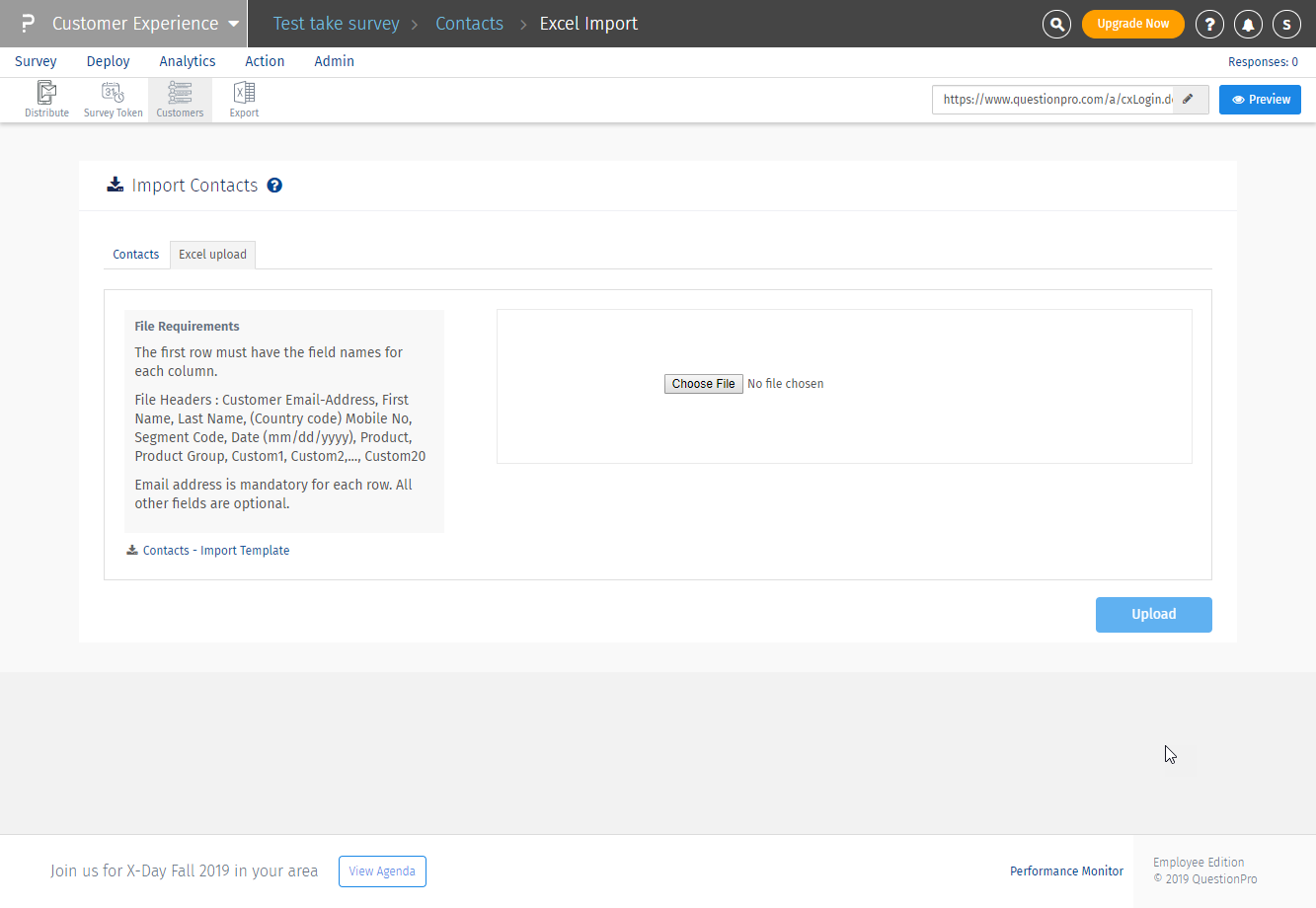Edit the survey URL with pencil icon
This screenshot has height=908, width=1316.
(1190, 100)
